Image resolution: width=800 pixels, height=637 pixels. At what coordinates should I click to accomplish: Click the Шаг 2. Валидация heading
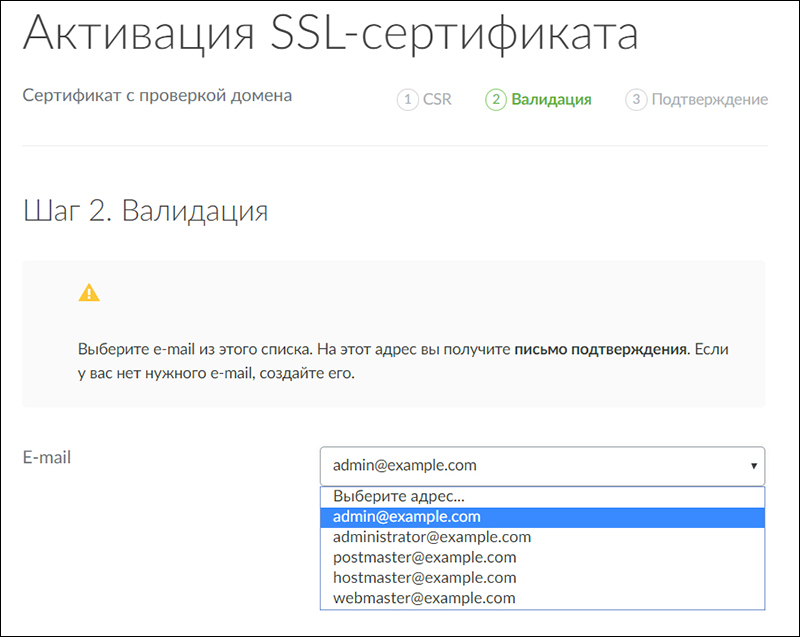[144, 212]
